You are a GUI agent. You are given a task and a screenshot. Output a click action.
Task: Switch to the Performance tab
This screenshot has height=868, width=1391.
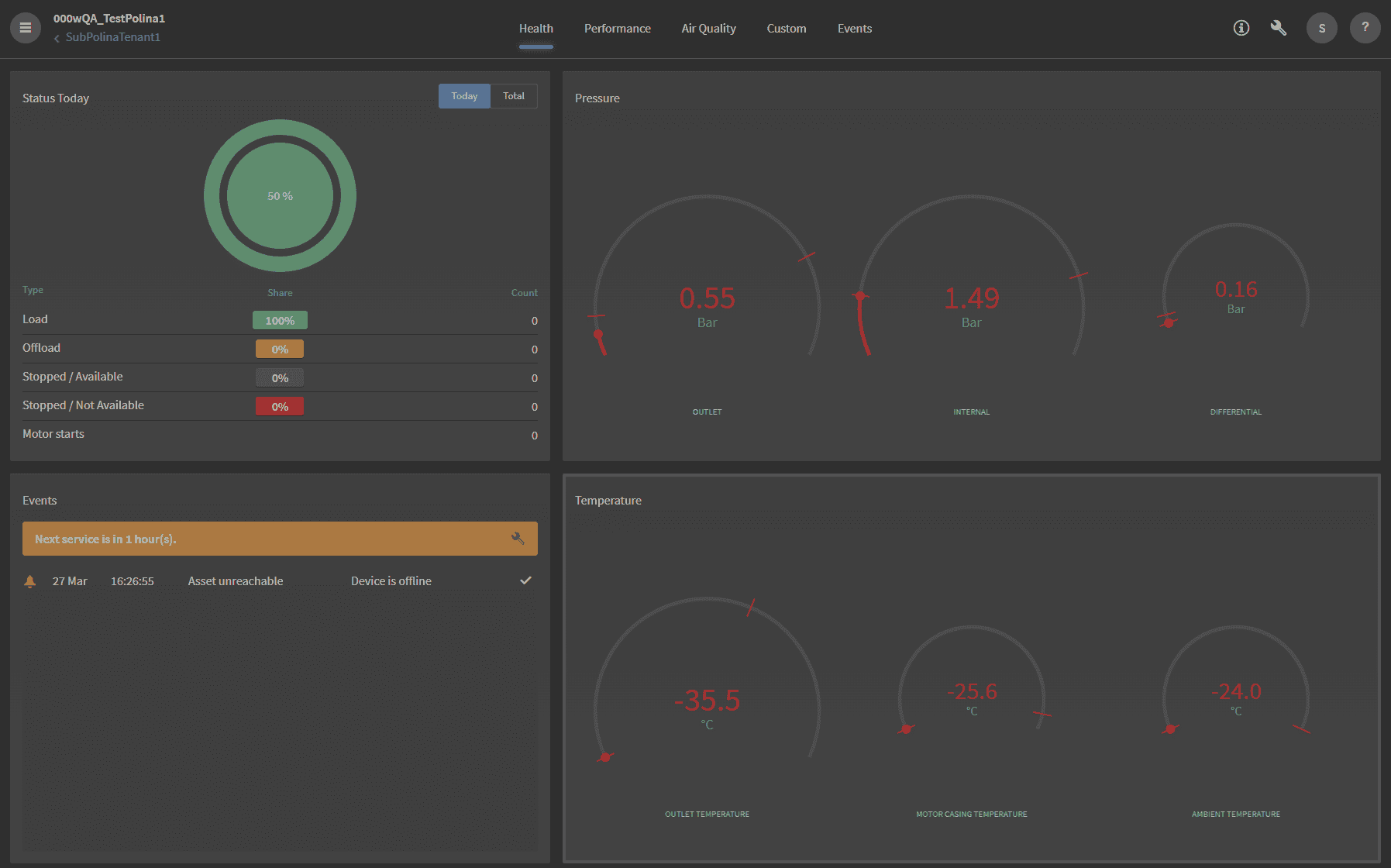click(618, 29)
